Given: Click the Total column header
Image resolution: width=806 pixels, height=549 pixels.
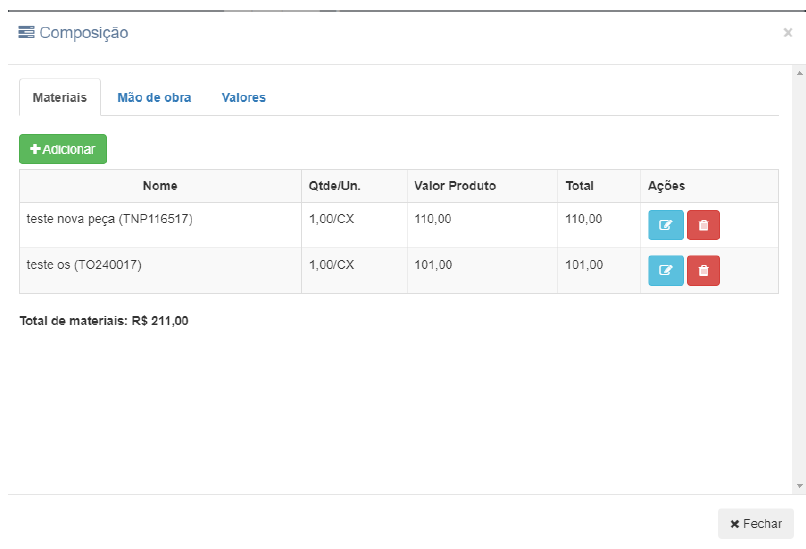Looking at the screenshot, I should [x=579, y=186].
